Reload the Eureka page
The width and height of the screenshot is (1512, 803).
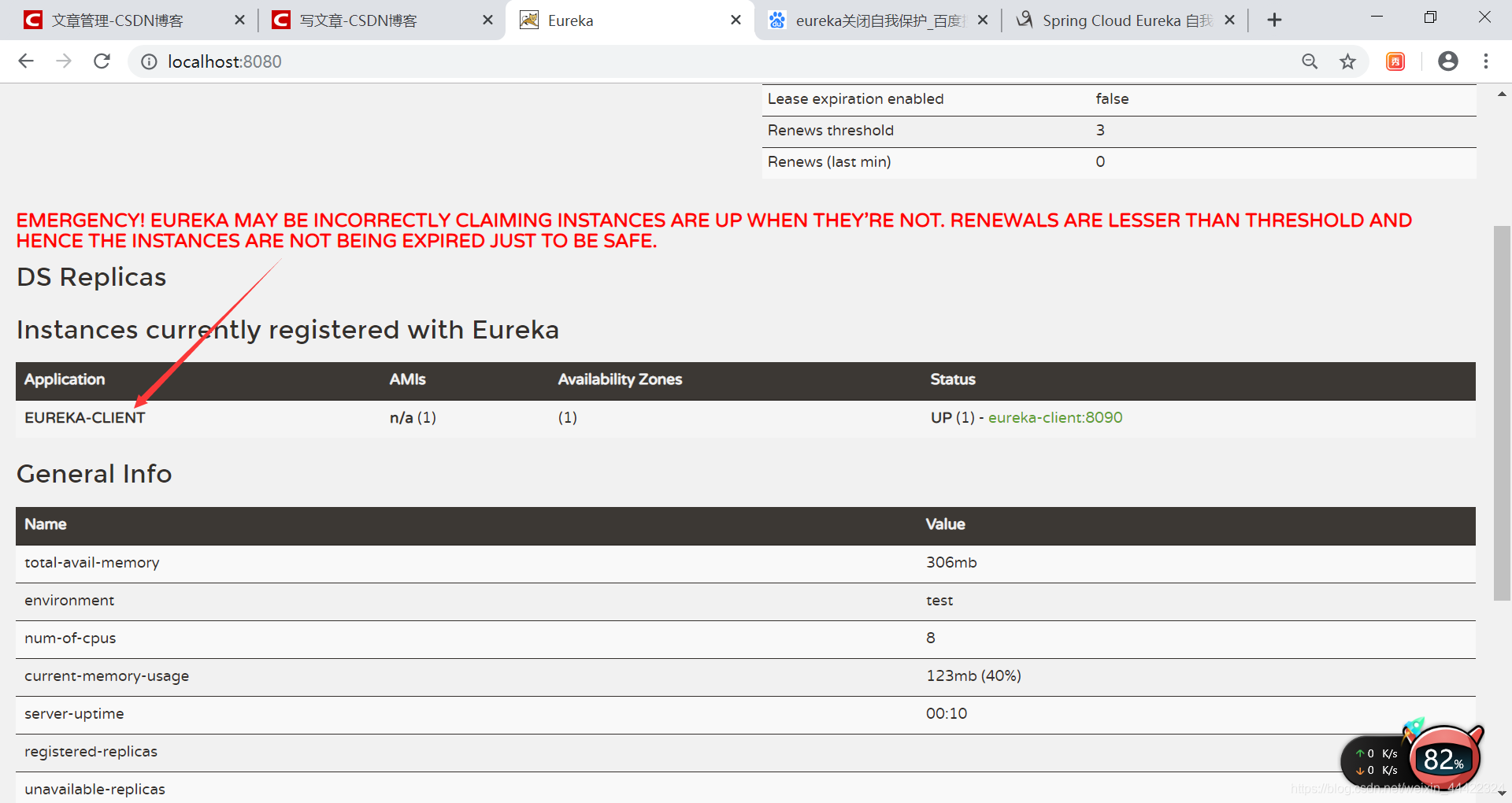[x=102, y=61]
